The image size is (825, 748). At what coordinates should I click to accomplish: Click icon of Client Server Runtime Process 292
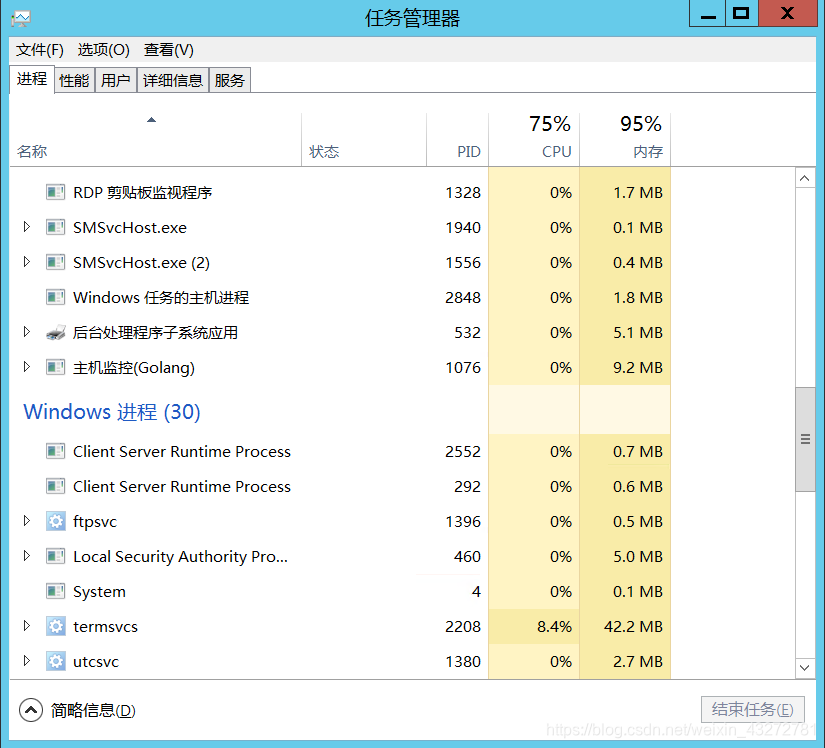pyautogui.click(x=55, y=487)
